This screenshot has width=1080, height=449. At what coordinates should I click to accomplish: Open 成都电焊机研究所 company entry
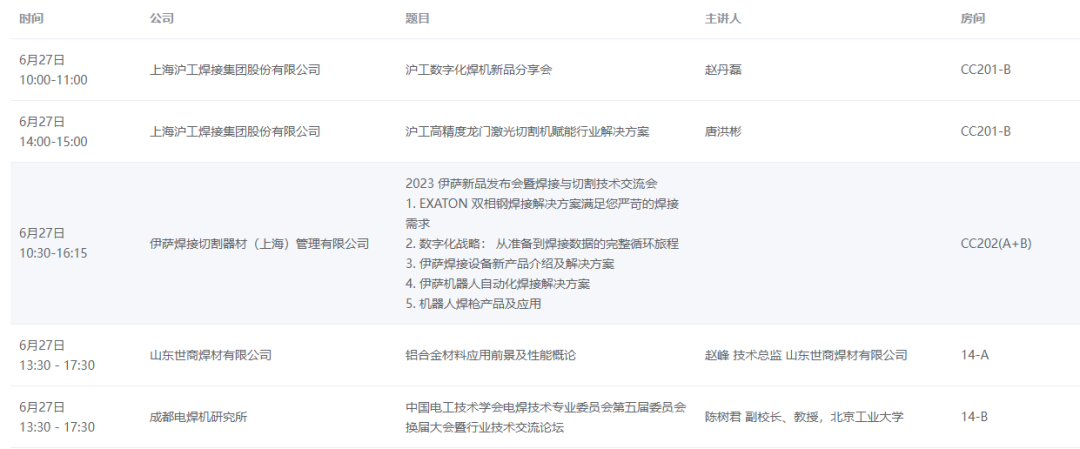198,417
